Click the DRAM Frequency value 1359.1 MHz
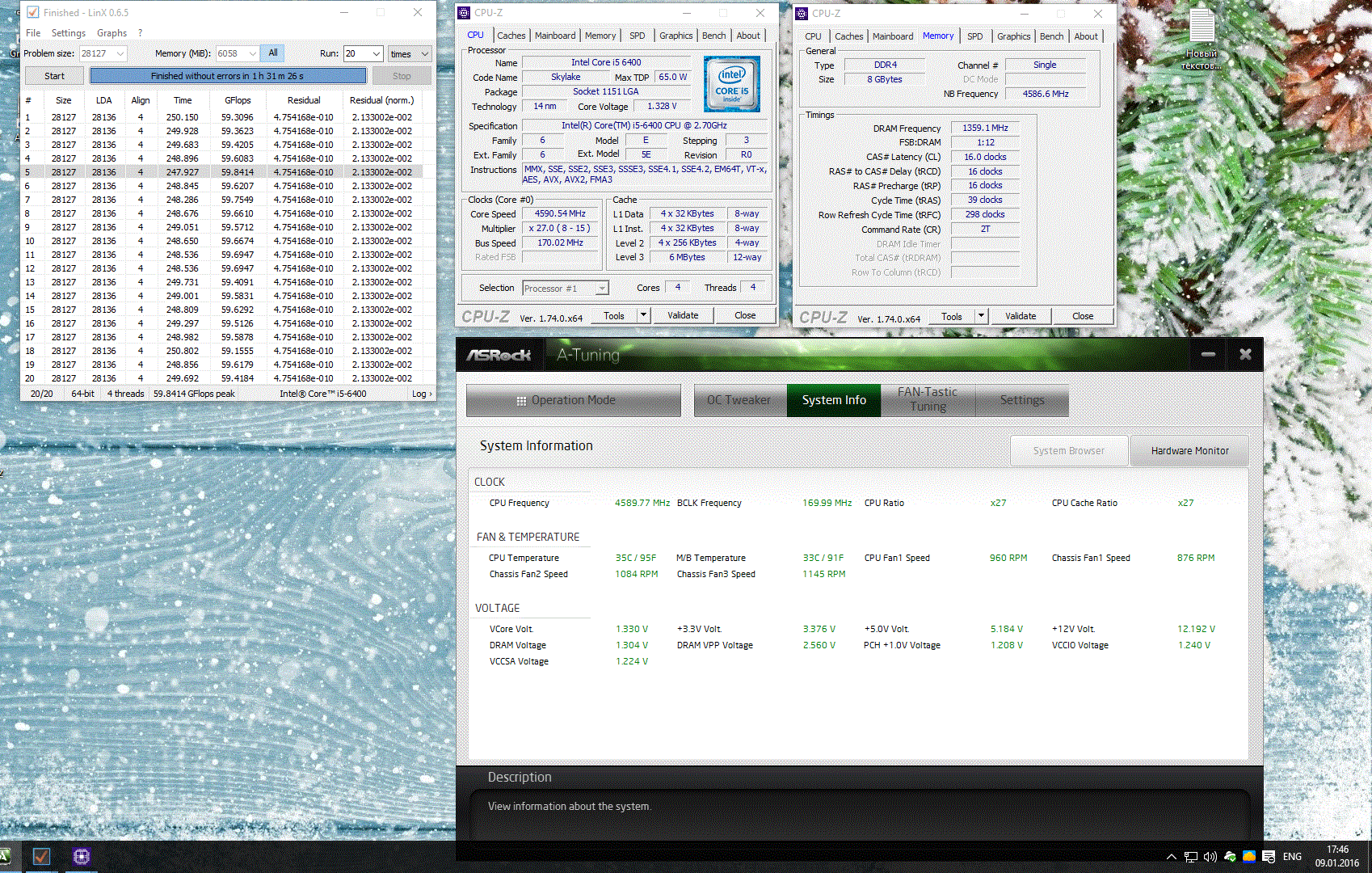Viewport: 1372px width, 873px height. [985, 128]
